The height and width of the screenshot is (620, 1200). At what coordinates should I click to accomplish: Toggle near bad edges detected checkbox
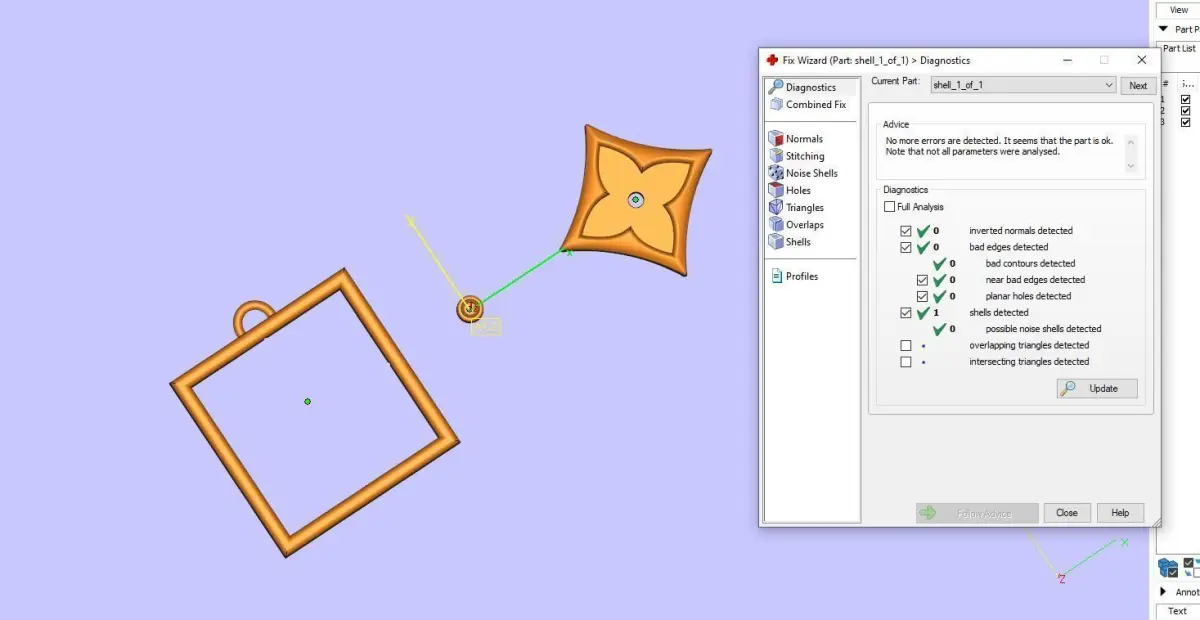click(922, 280)
